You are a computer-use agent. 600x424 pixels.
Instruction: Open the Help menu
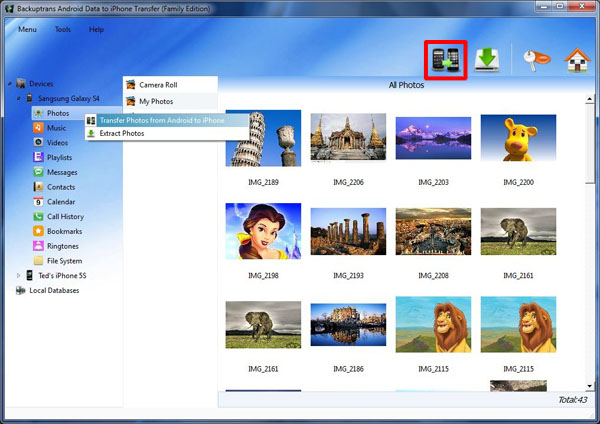coord(96,29)
